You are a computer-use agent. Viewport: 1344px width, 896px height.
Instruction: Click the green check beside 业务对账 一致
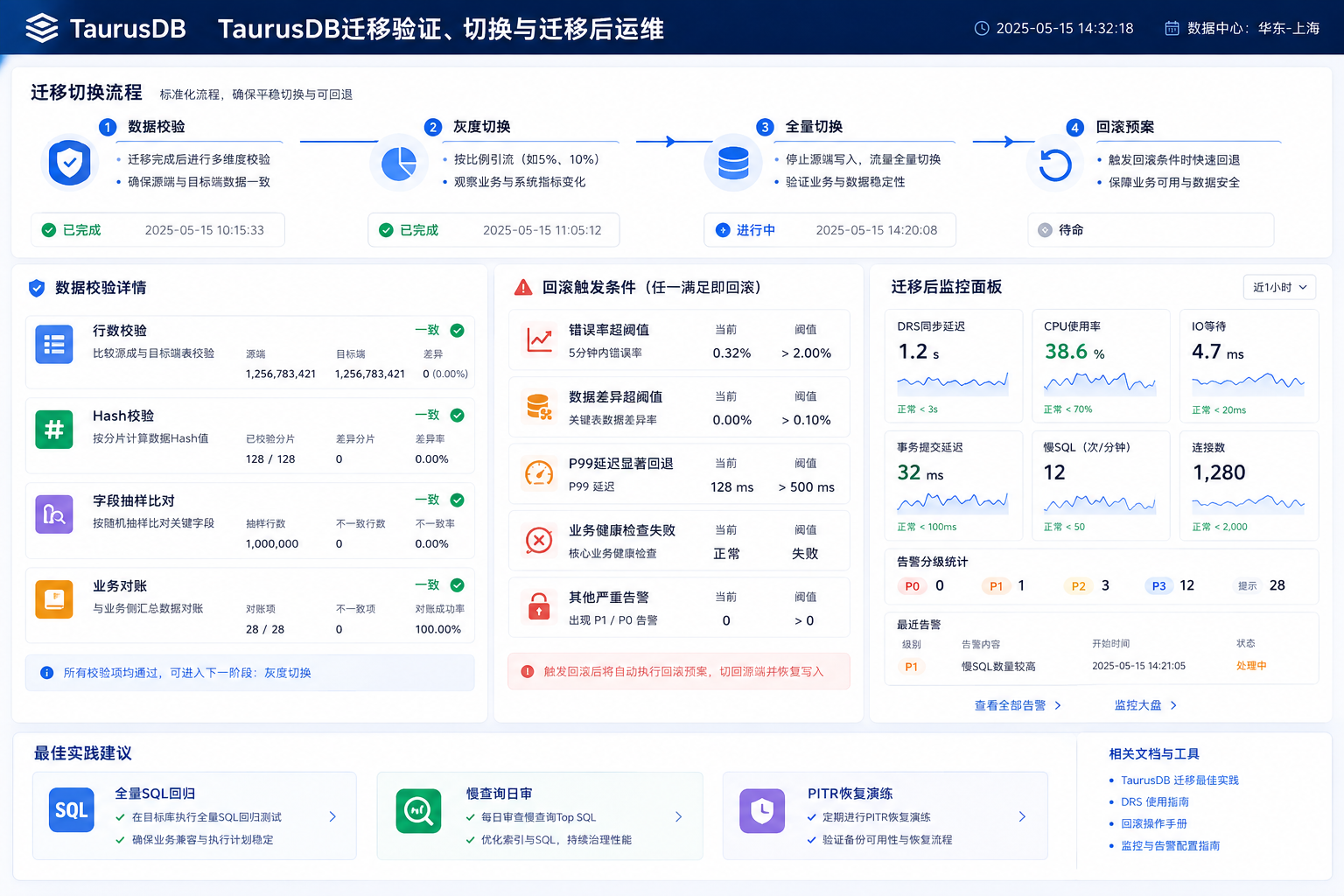point(457,584)
